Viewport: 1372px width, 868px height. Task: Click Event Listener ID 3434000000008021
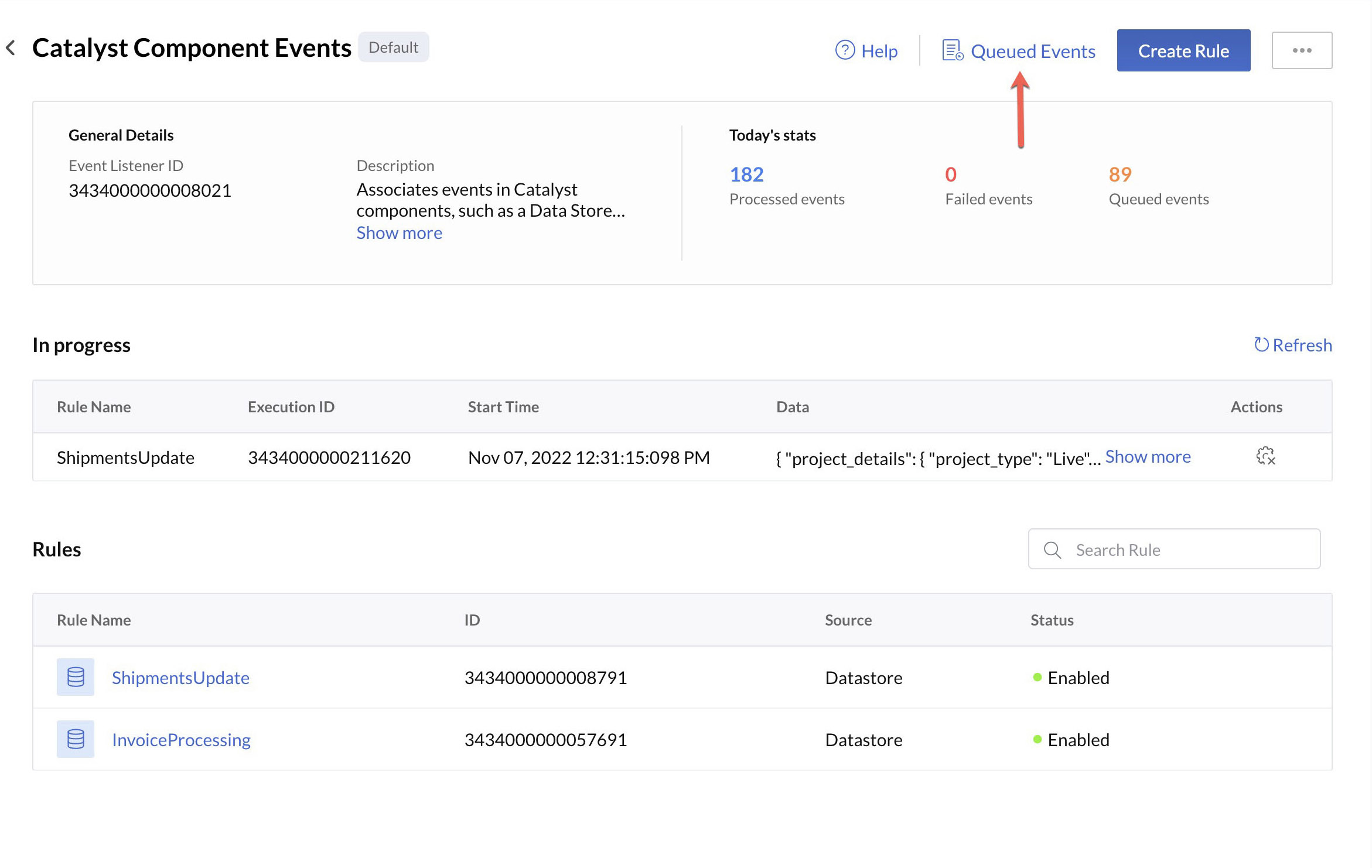[150, 190]
